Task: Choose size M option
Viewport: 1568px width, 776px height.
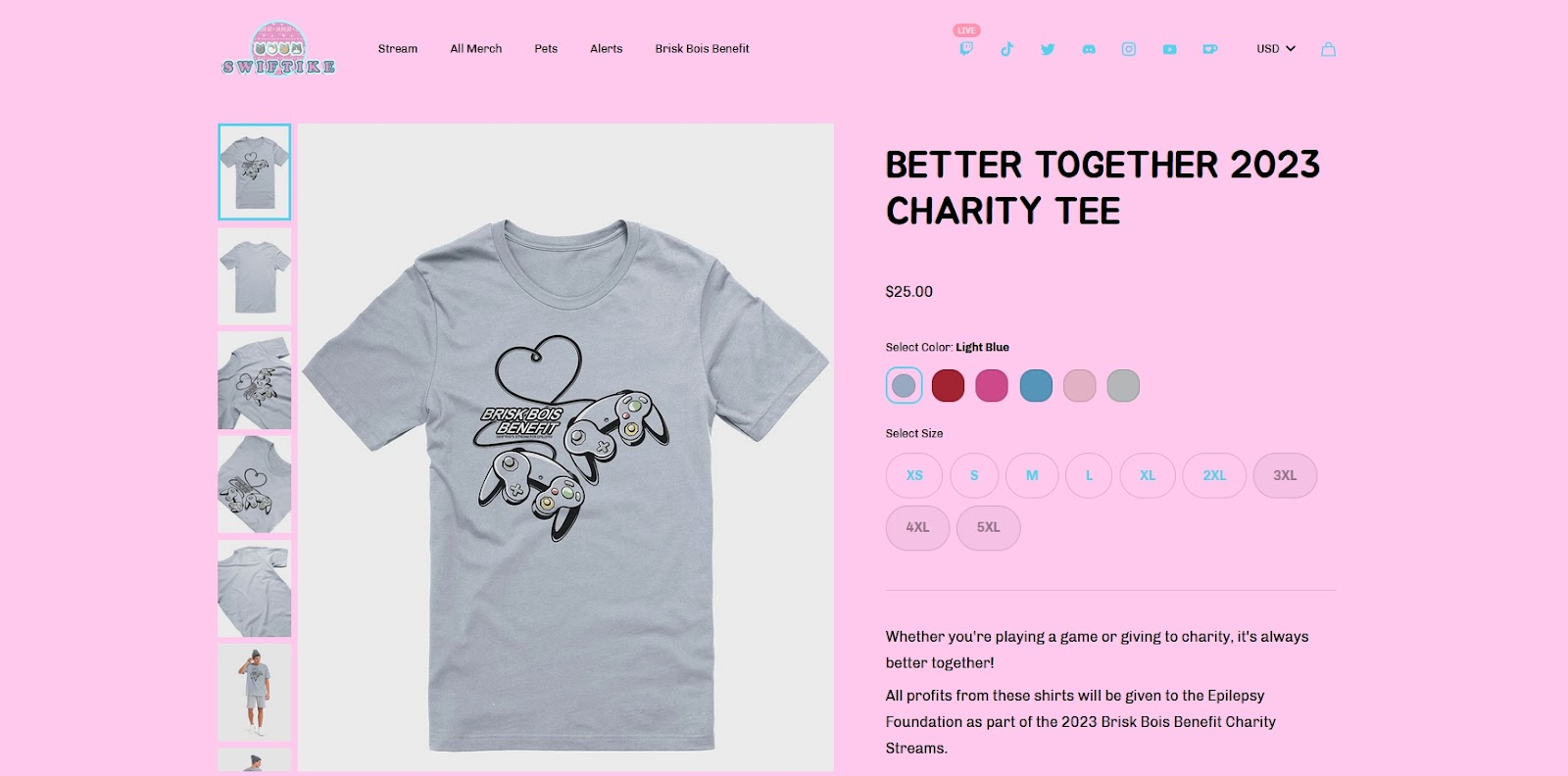Action: (1032, 475)
